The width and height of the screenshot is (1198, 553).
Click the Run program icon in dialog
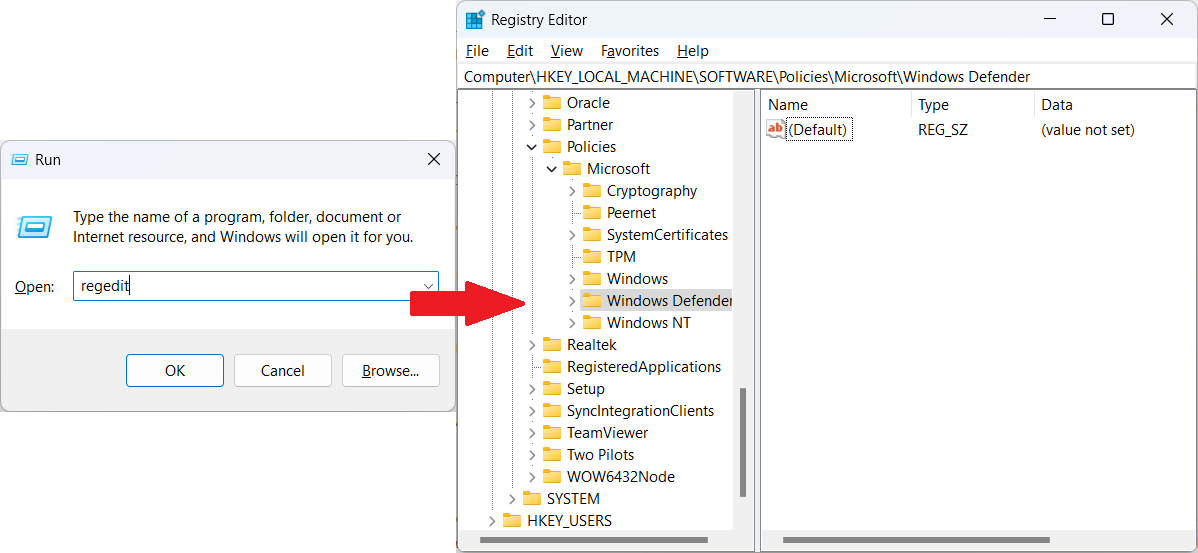(35, 226)
